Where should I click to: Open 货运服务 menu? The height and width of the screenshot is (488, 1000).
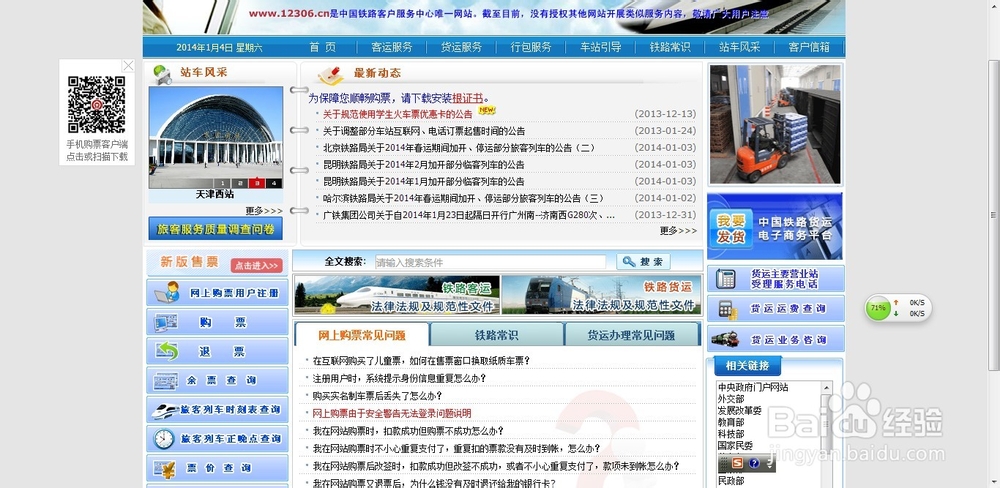pyautogui.click(x=461, y=47)
